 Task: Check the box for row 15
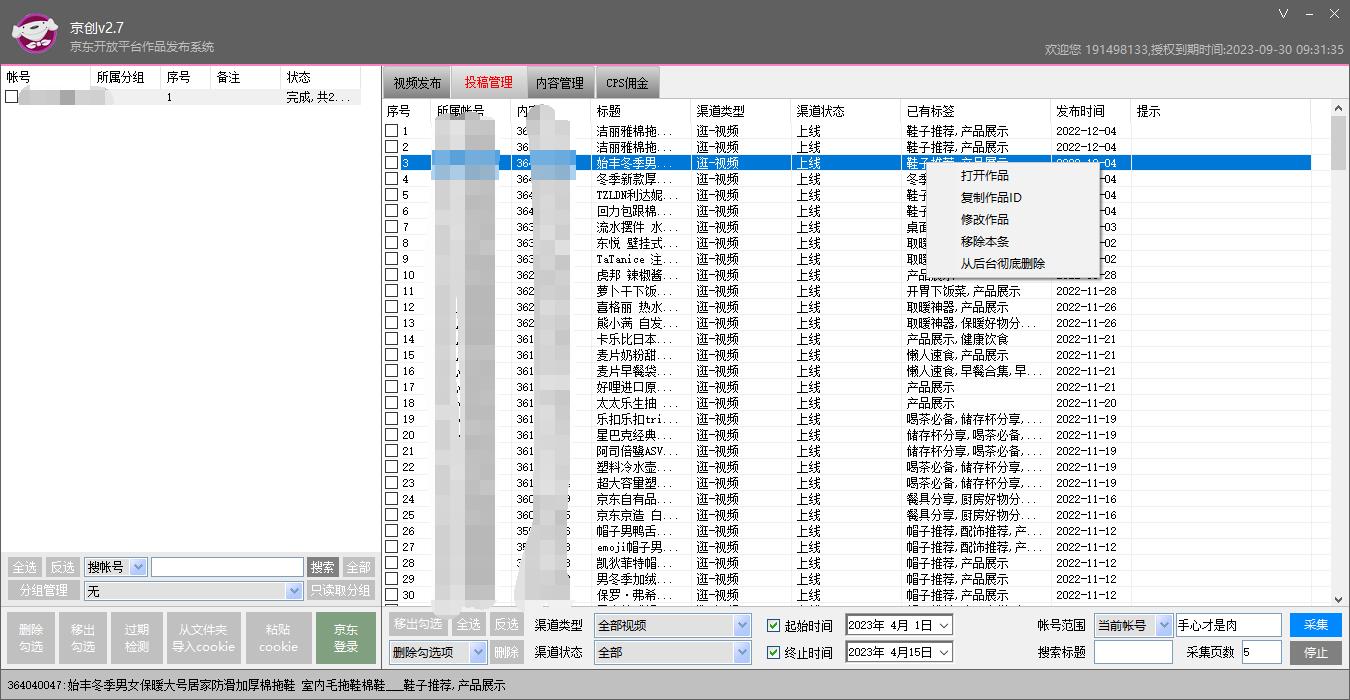392,355
